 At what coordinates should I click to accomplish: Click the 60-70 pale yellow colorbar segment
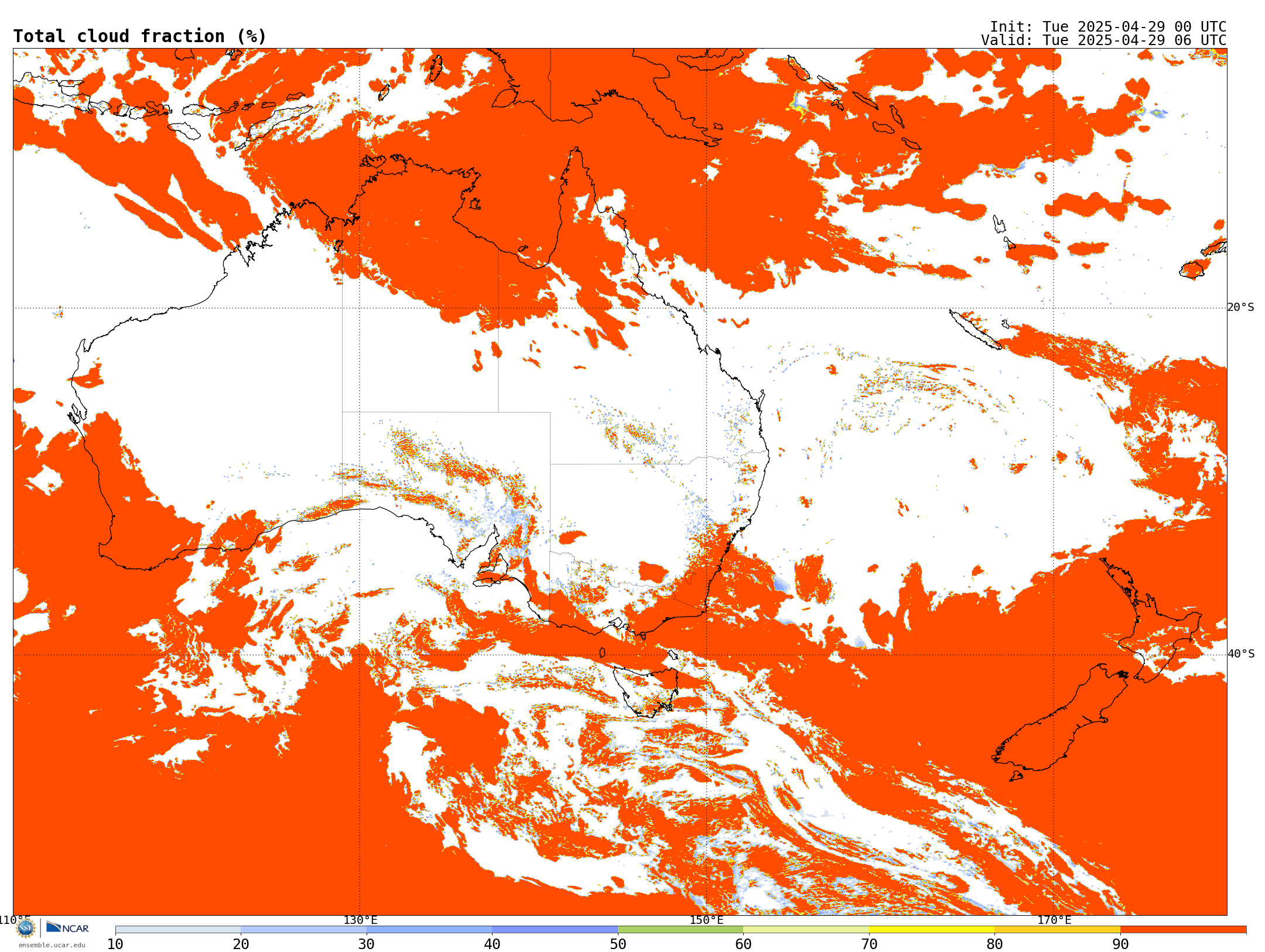[x=806, y=930]
